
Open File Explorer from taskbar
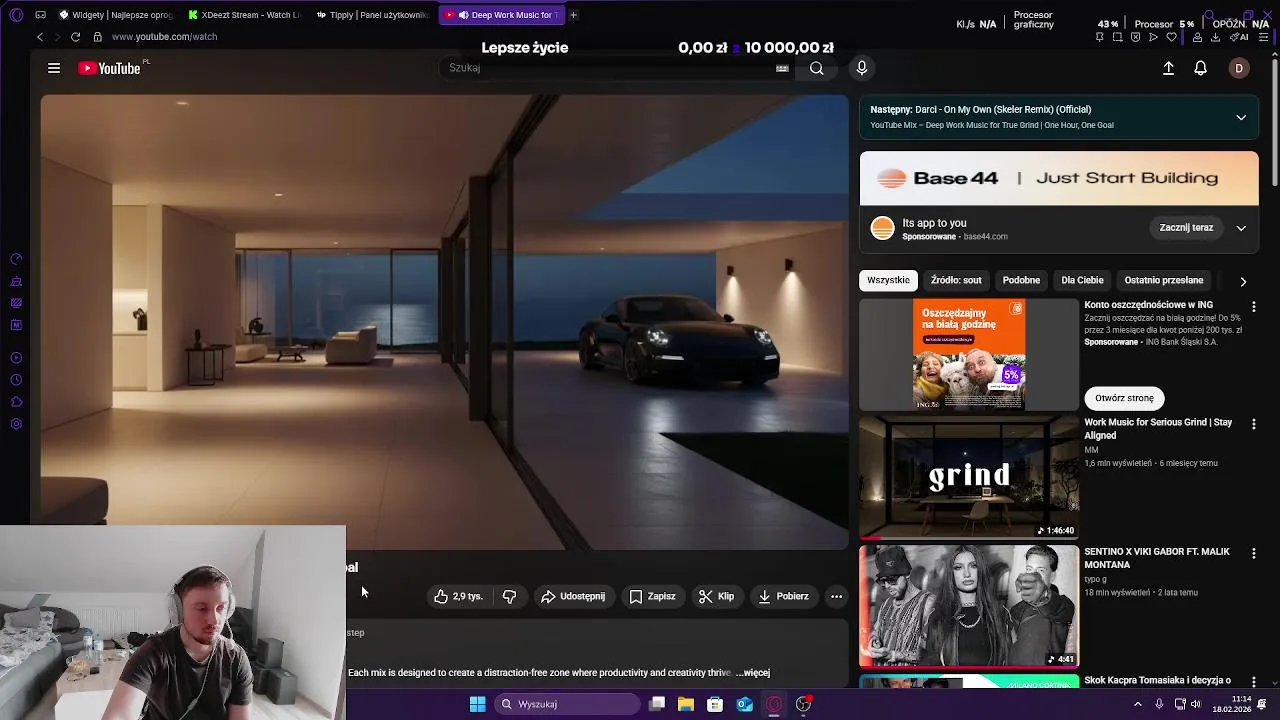point(686,704)
